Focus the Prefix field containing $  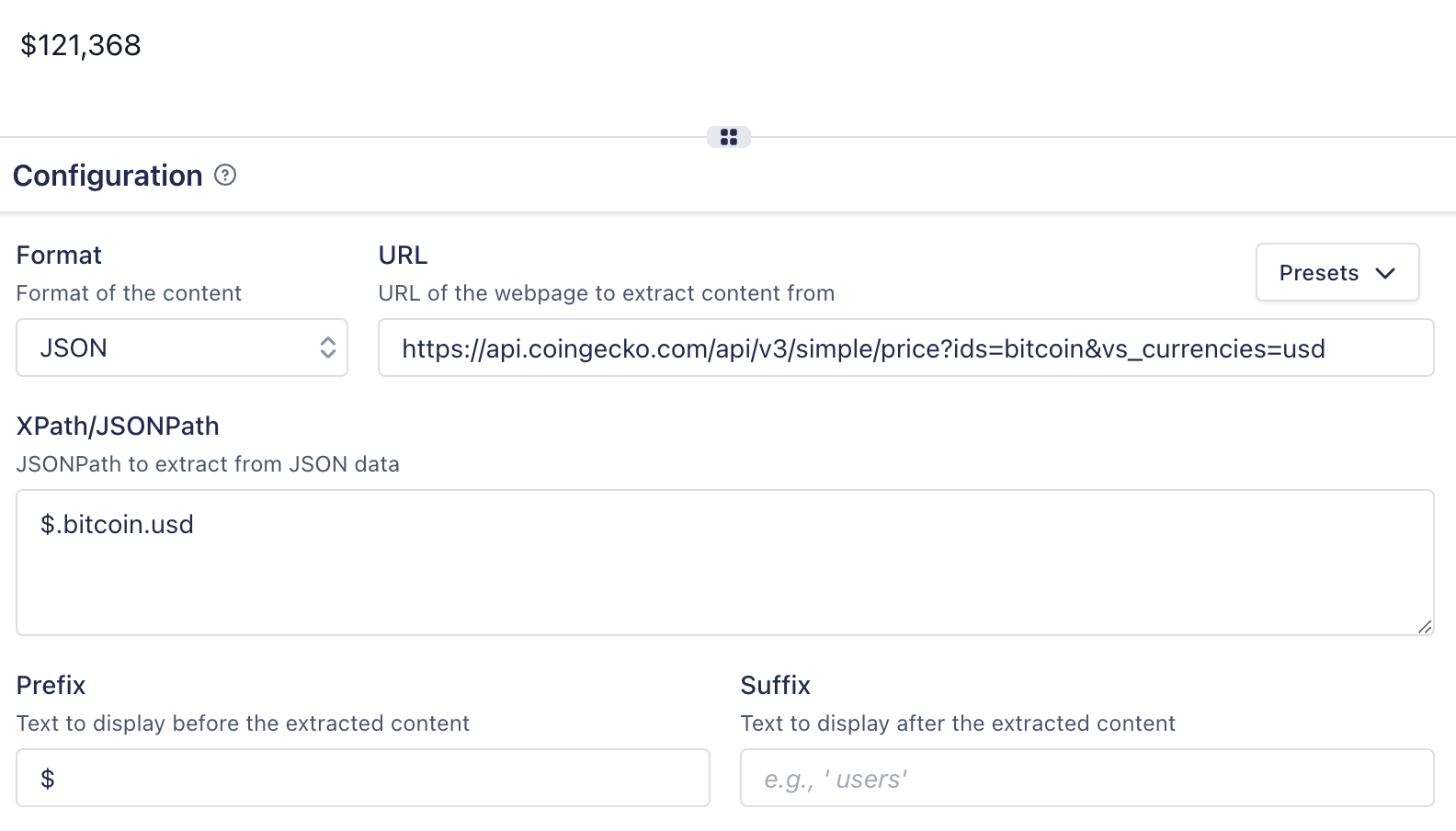[363, 779]
